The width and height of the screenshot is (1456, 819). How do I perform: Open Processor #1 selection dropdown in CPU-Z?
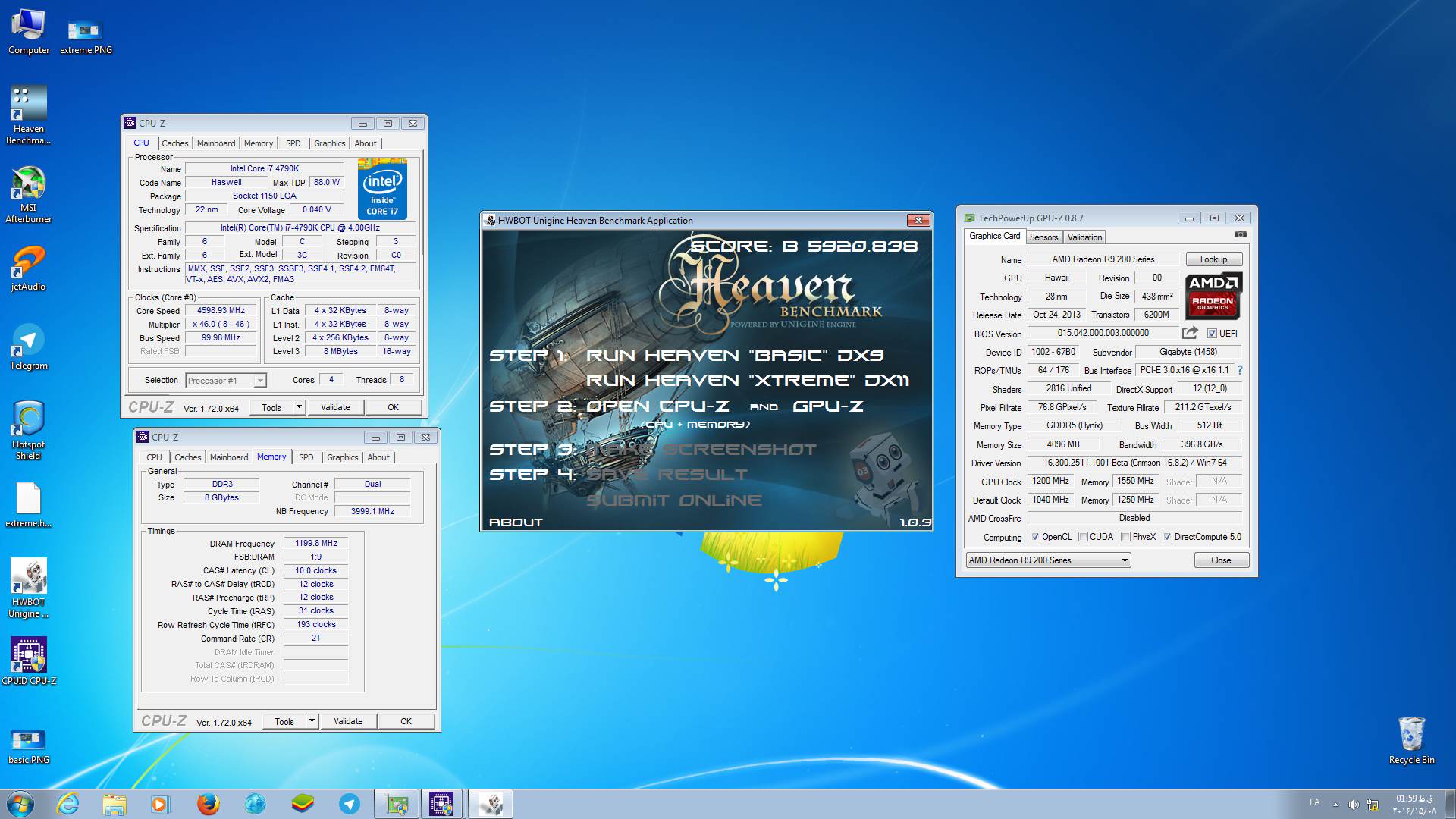[x=225, y=381]
